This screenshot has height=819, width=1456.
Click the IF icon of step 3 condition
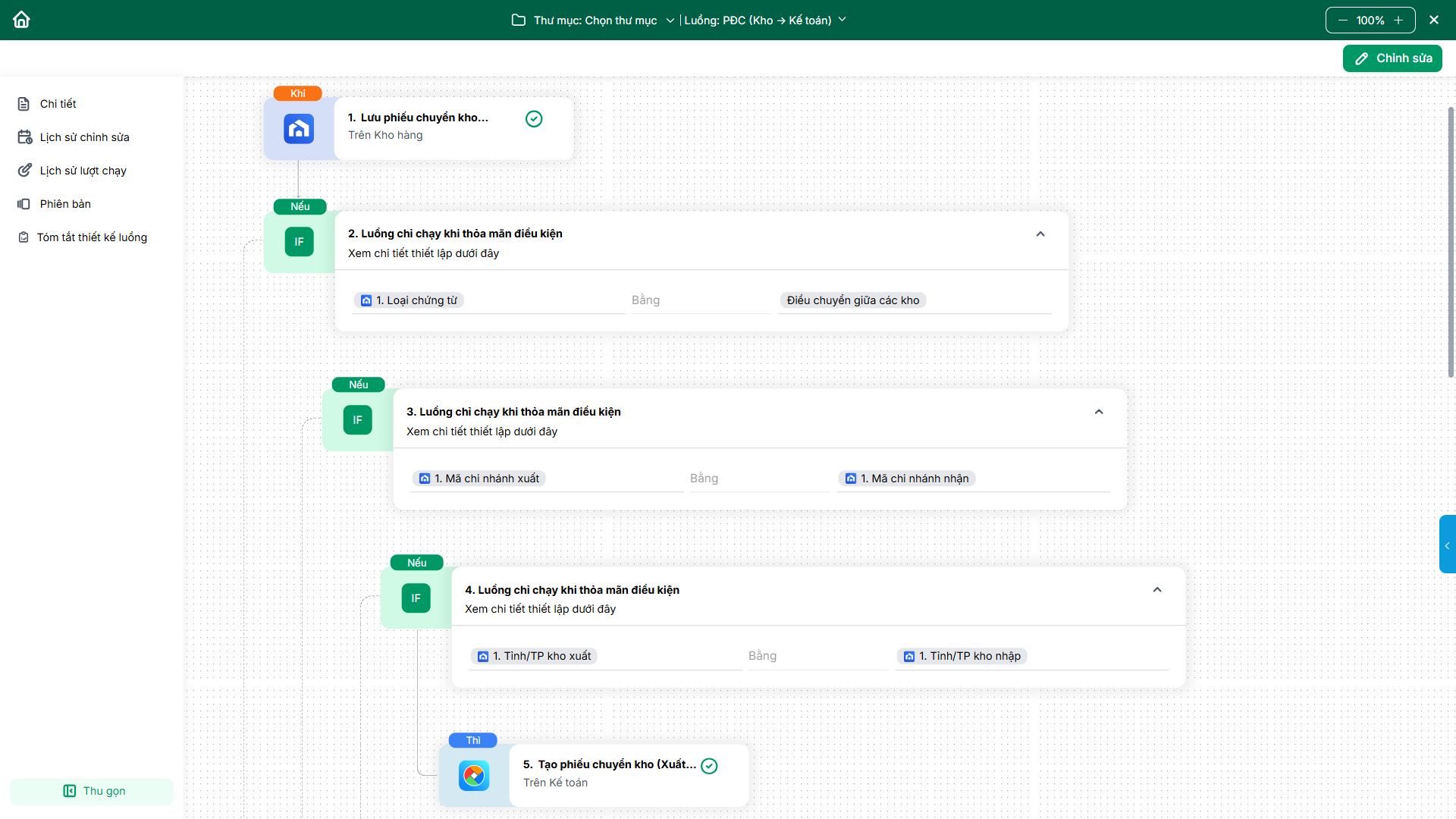357,420
